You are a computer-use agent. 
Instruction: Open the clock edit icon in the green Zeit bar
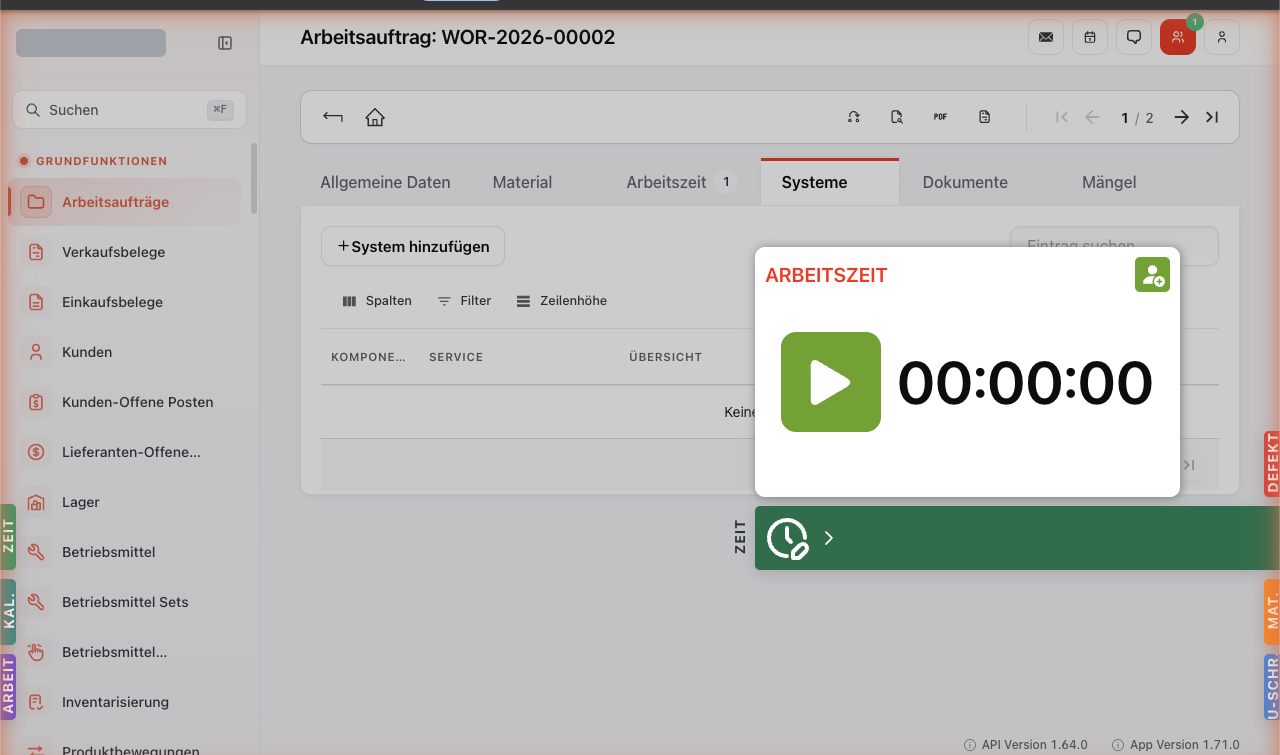tap(787, 538)
